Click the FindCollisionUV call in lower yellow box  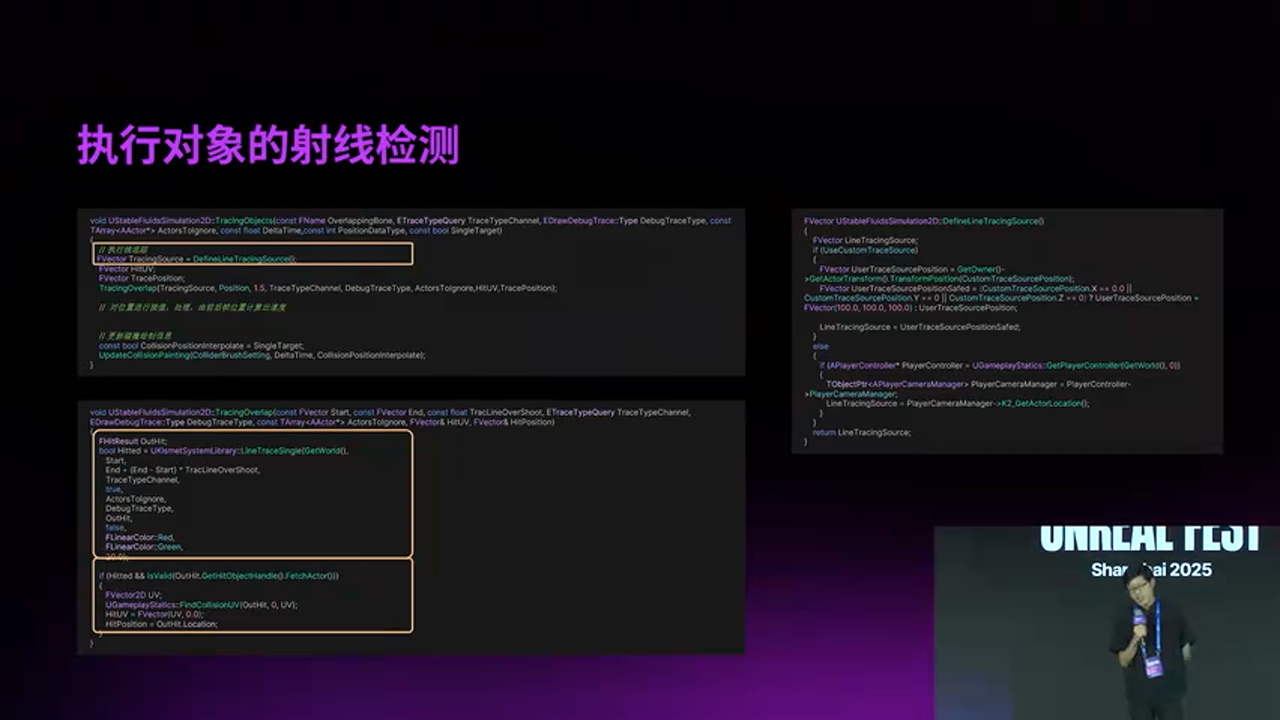pyautogui.click(x=212, y=605)
